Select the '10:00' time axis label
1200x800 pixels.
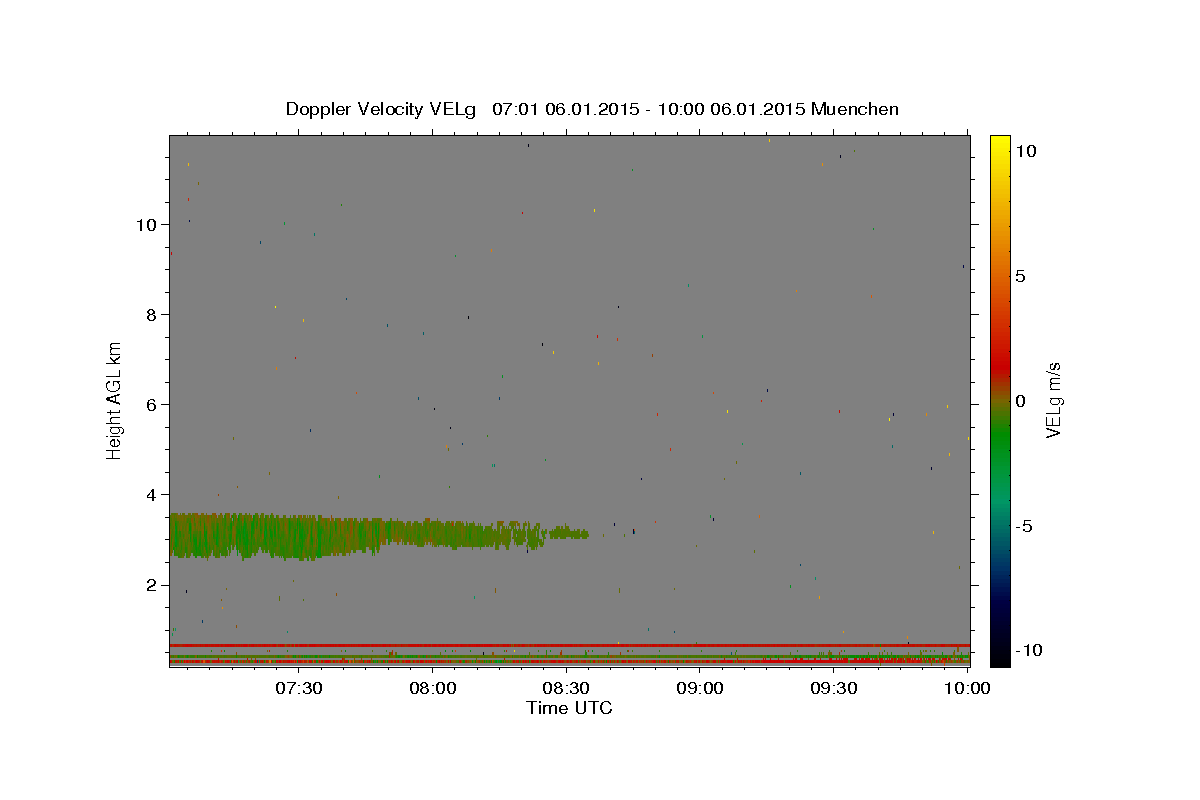point(967,688)
